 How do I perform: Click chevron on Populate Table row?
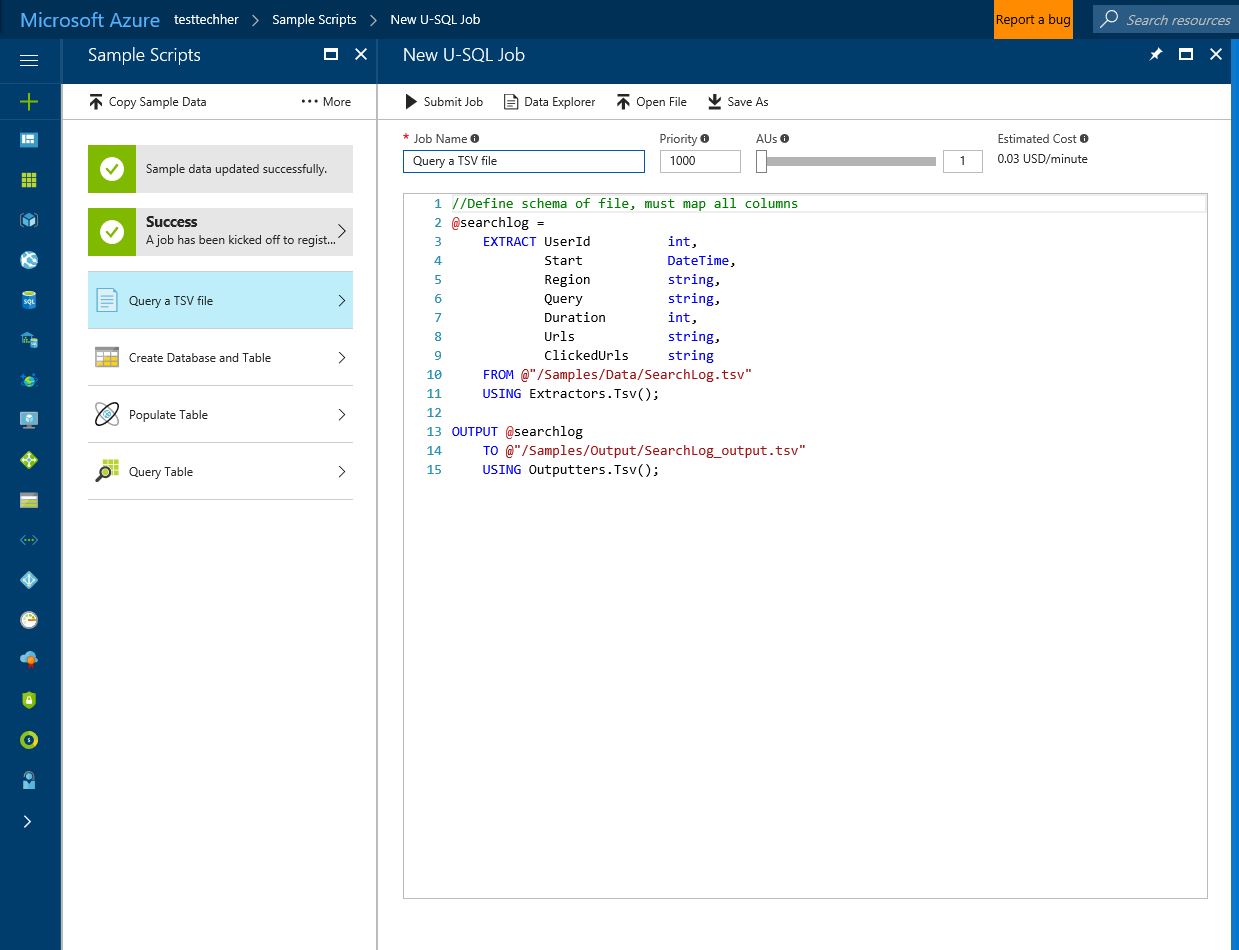pyautogui.click(x=342, y=414)
